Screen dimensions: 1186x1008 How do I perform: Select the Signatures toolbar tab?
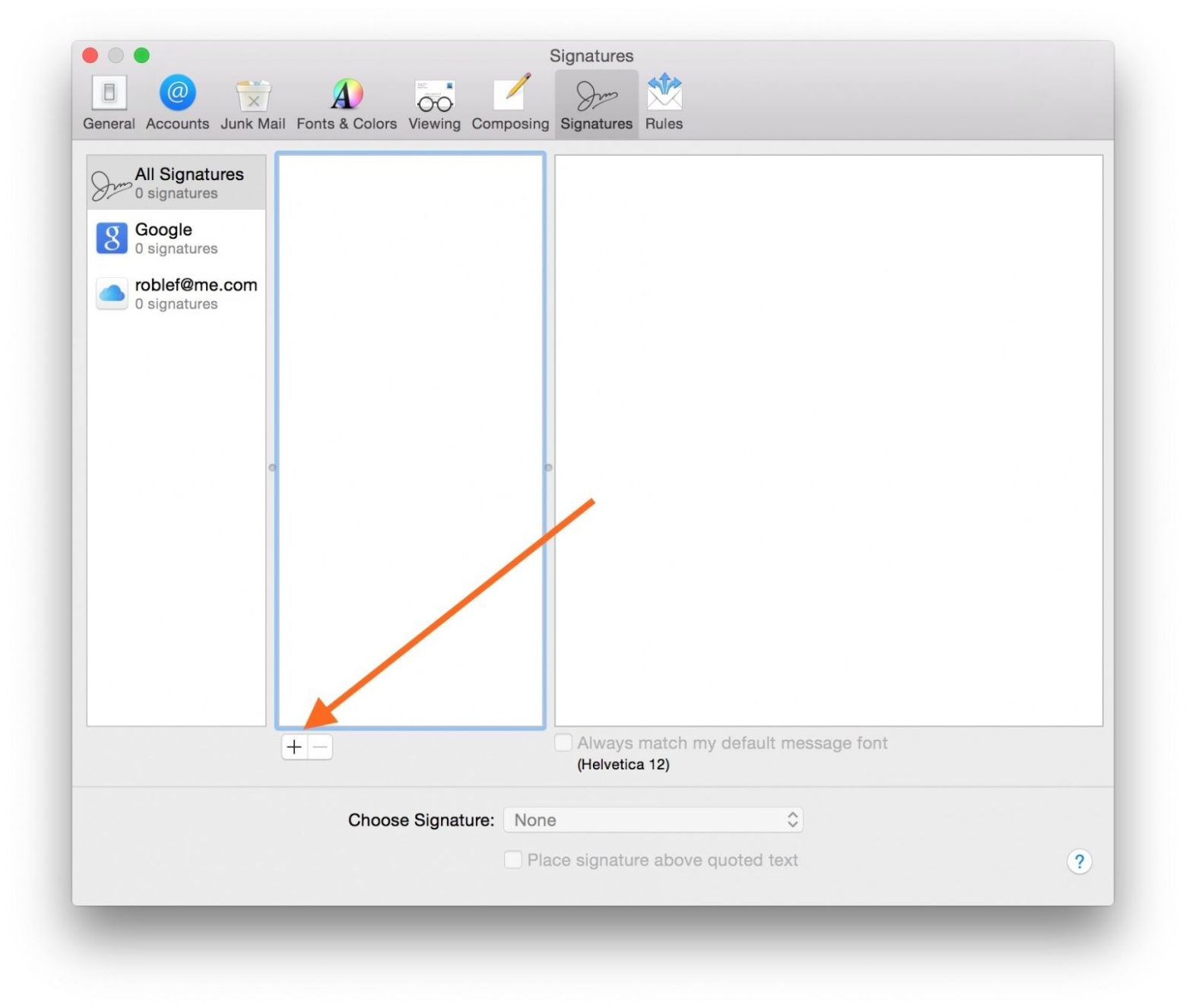(596, 103)
